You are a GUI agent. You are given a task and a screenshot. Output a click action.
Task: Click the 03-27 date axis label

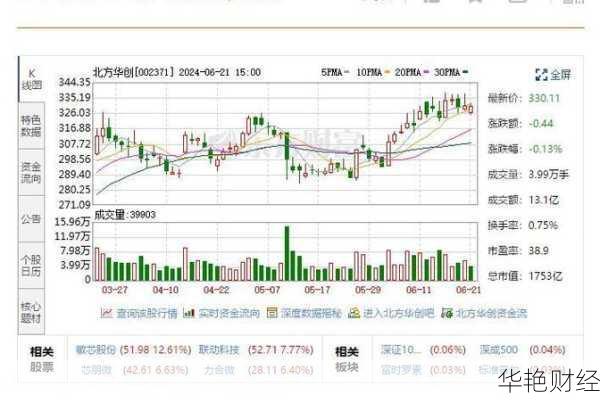(x=114, y=290)
